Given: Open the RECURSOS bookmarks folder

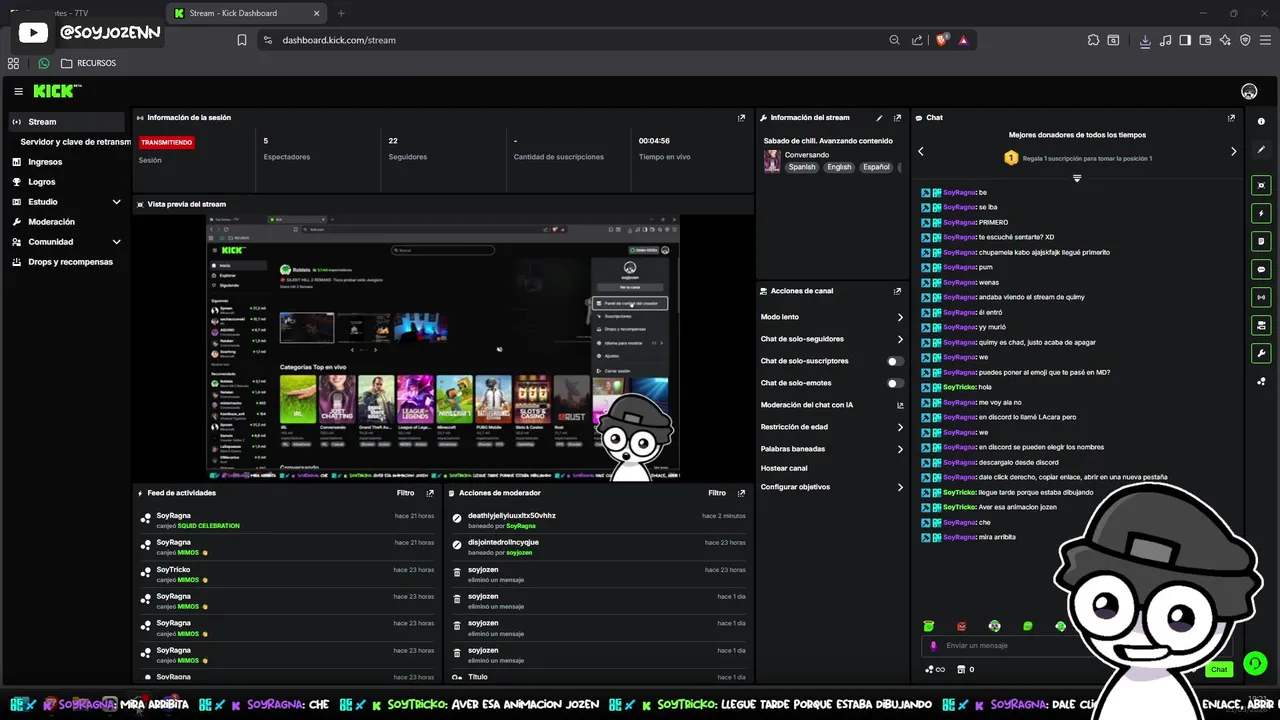Looking at the screenshot, I should 88,63.
